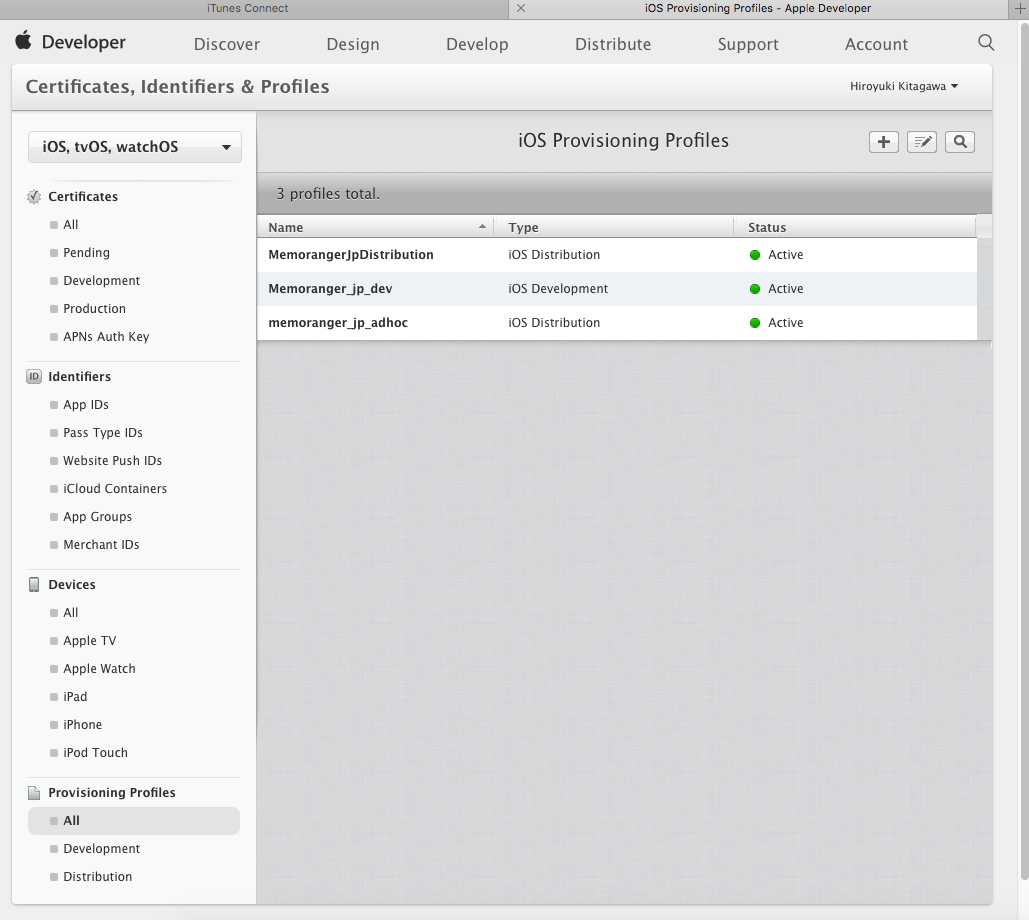1029x920 pixels.
Task: Open APNs Auth Key section
Action: [106, 337]
